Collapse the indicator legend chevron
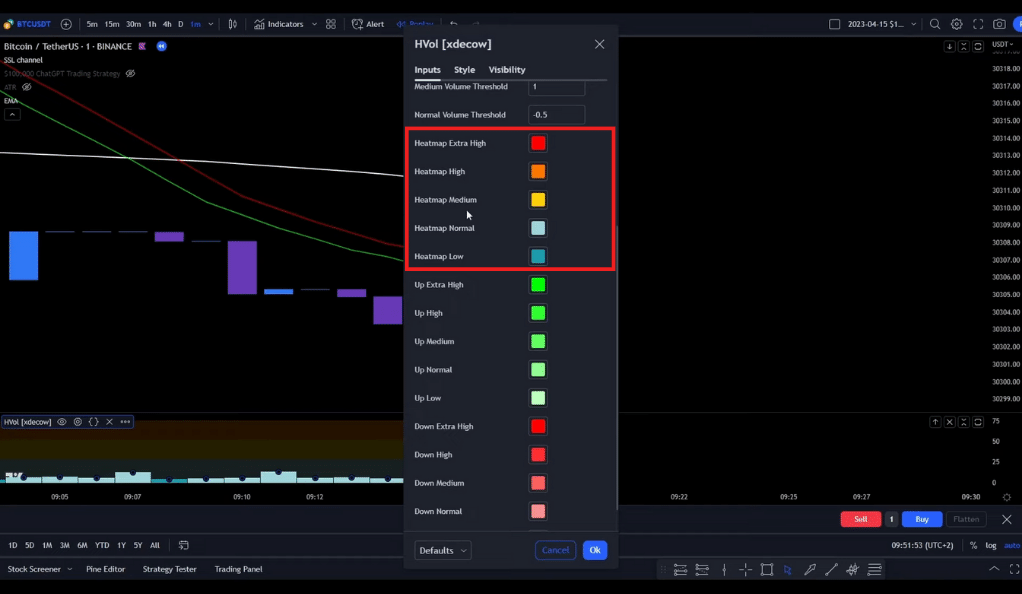1022x594 pixels. pos(12,115)
